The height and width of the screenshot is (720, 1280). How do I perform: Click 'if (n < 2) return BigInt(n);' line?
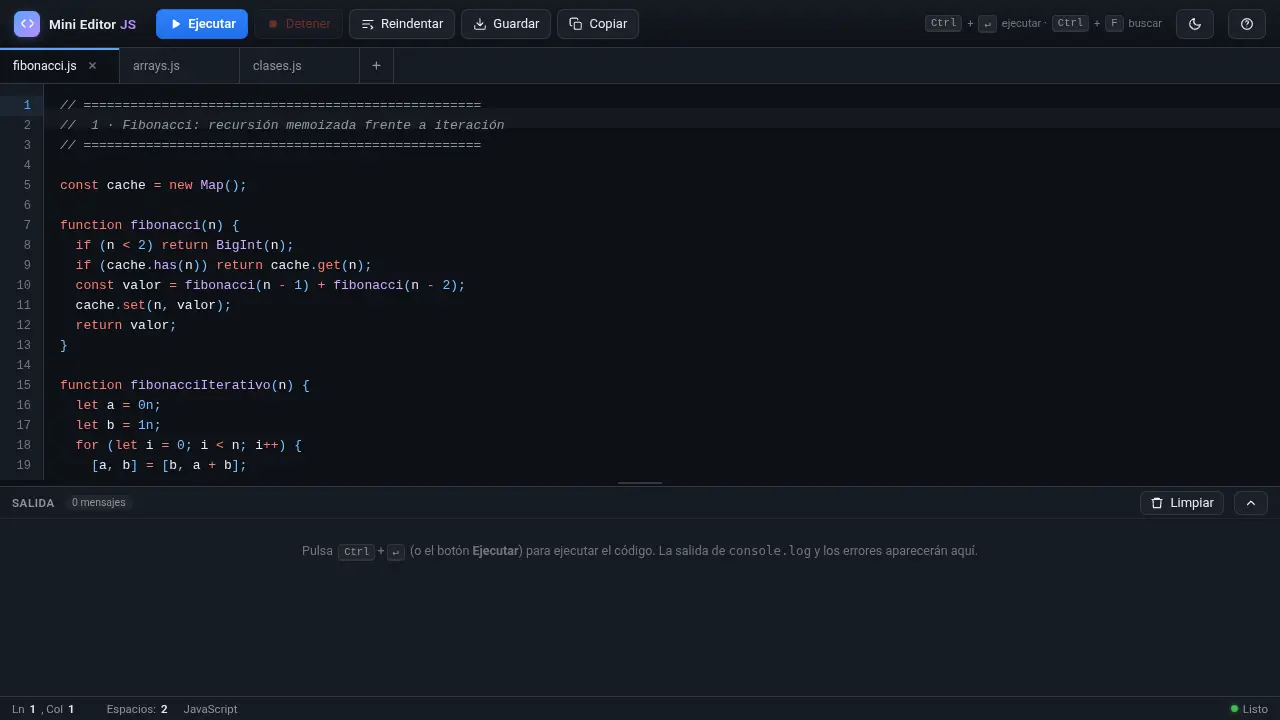[185, 245]
